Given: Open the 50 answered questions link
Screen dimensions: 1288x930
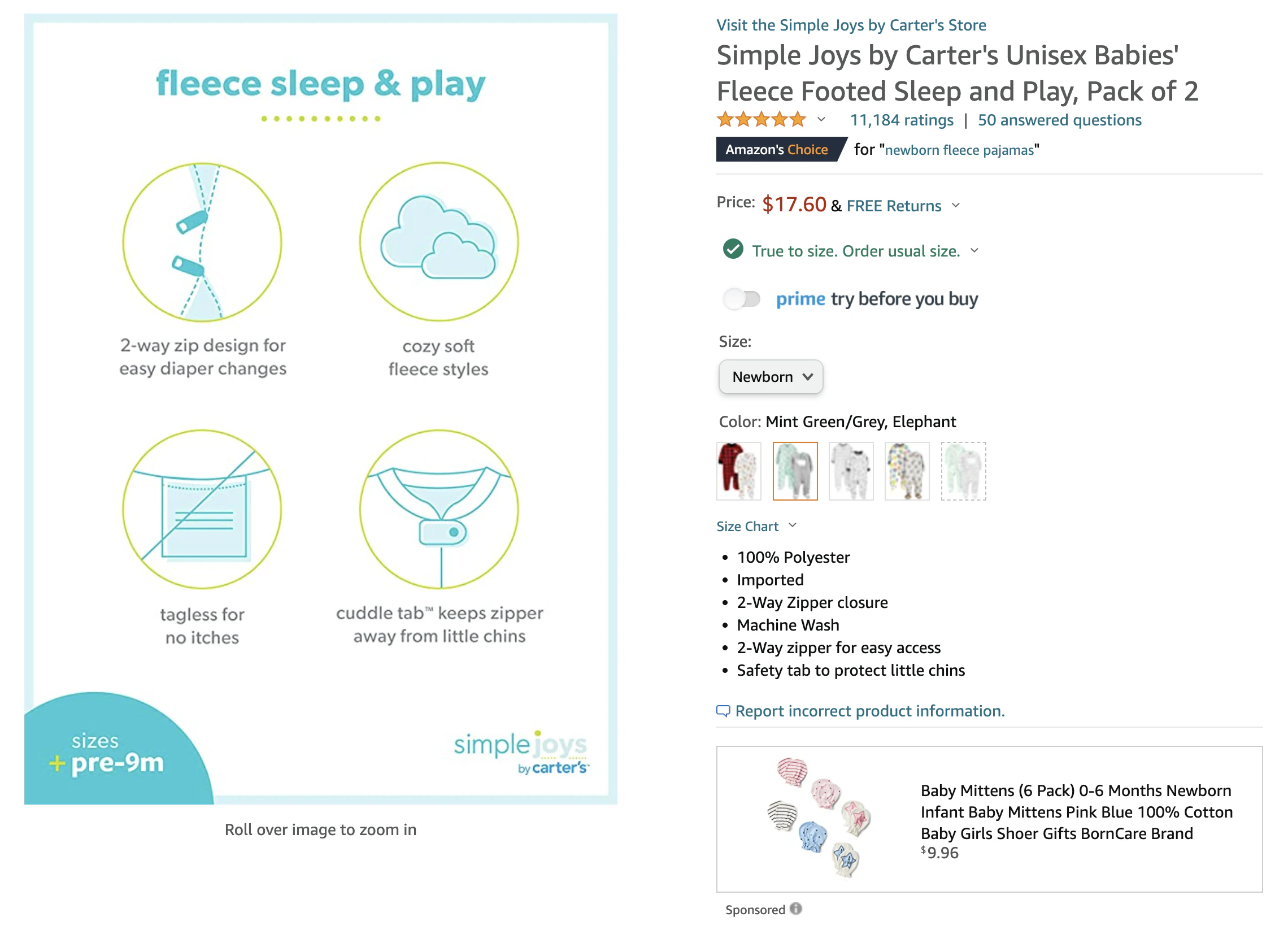Looking at the screenshot, I should (x=1060, y=120).
